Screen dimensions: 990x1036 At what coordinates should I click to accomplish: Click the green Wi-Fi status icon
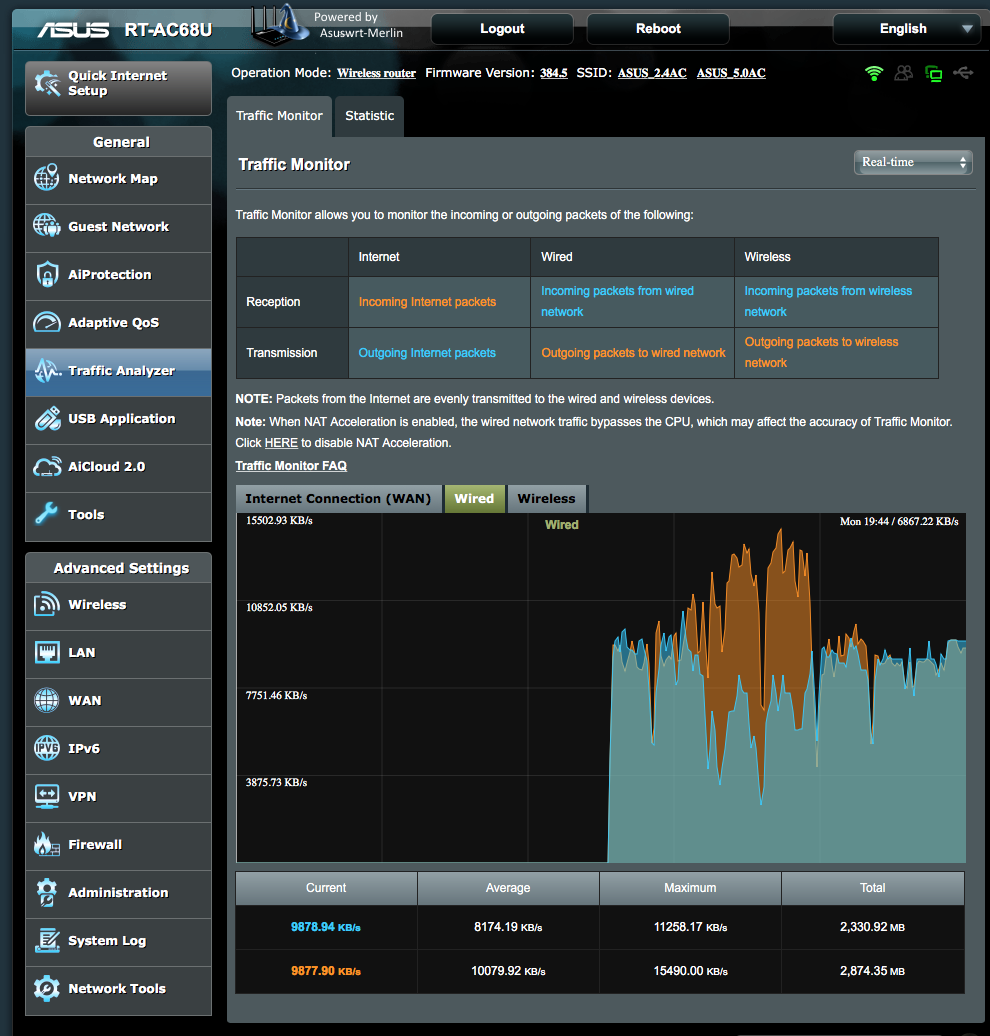coord(874,73)
